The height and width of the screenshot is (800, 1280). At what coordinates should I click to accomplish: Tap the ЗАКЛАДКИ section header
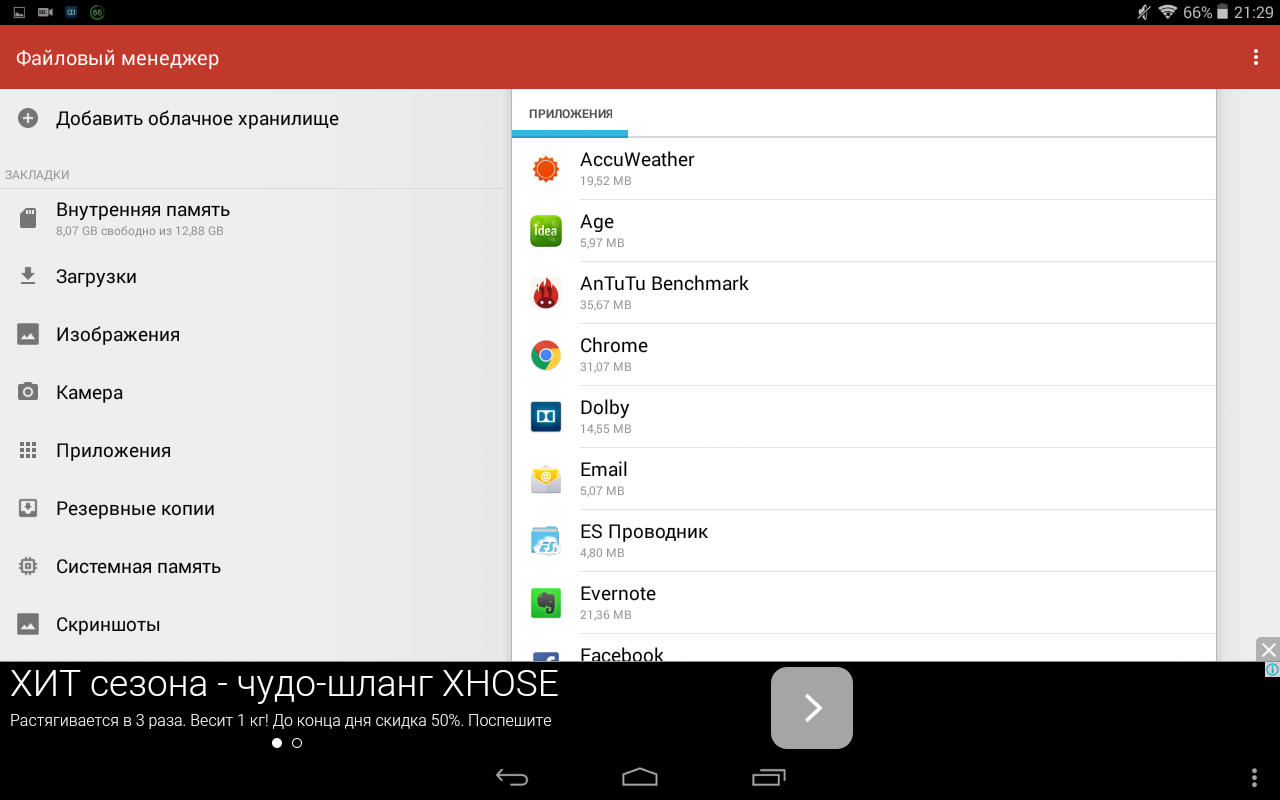tap(37, 175)
